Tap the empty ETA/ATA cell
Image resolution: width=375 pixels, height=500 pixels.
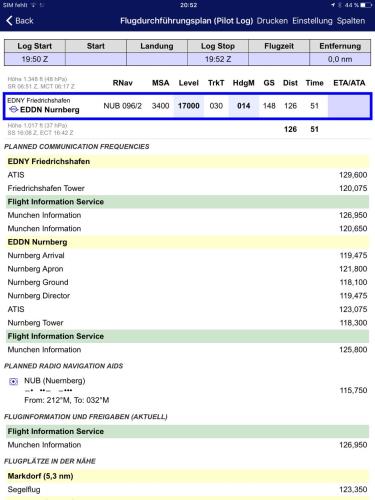[349, 106]
